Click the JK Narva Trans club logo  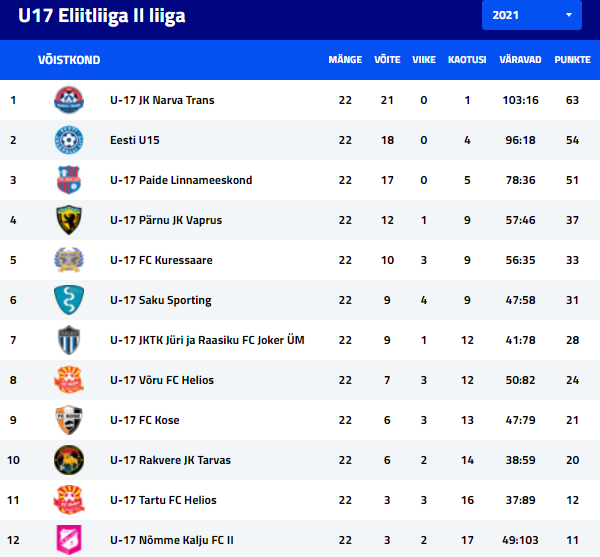click(69, 100)
